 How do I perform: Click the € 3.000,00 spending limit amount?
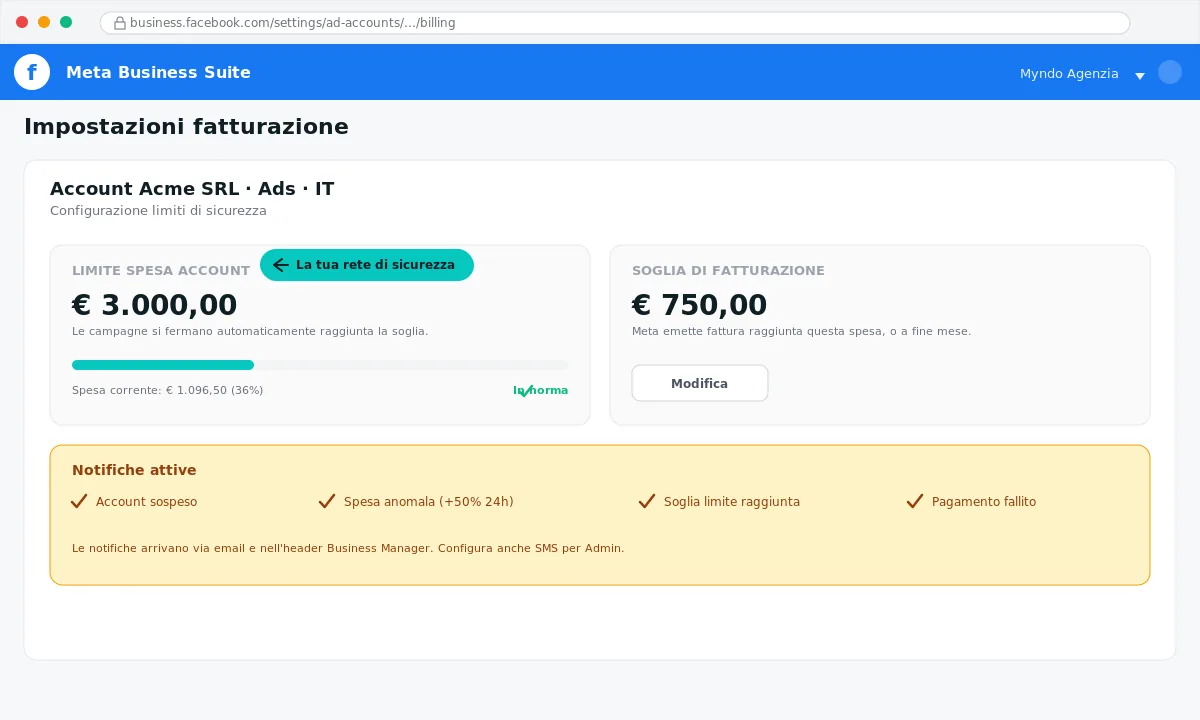154,305
